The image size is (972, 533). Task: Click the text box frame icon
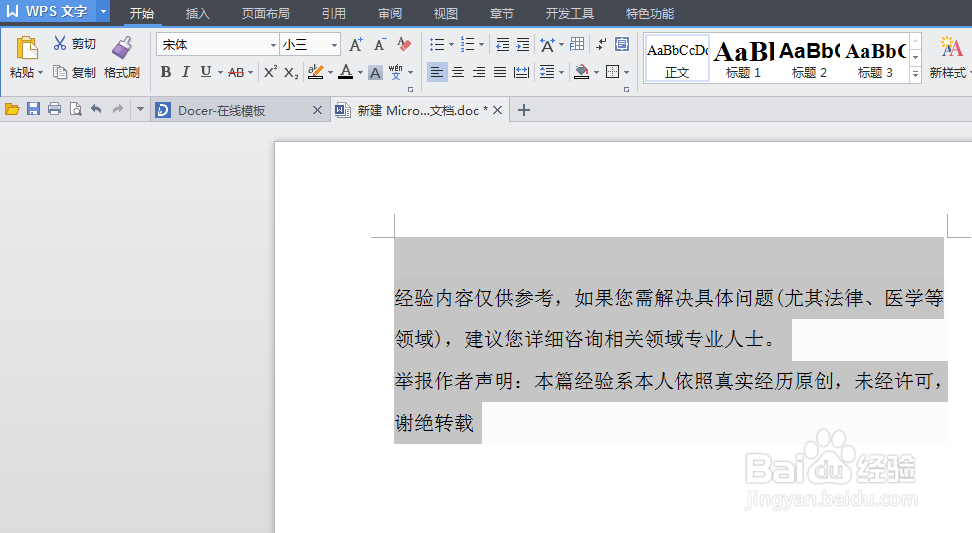622,44
